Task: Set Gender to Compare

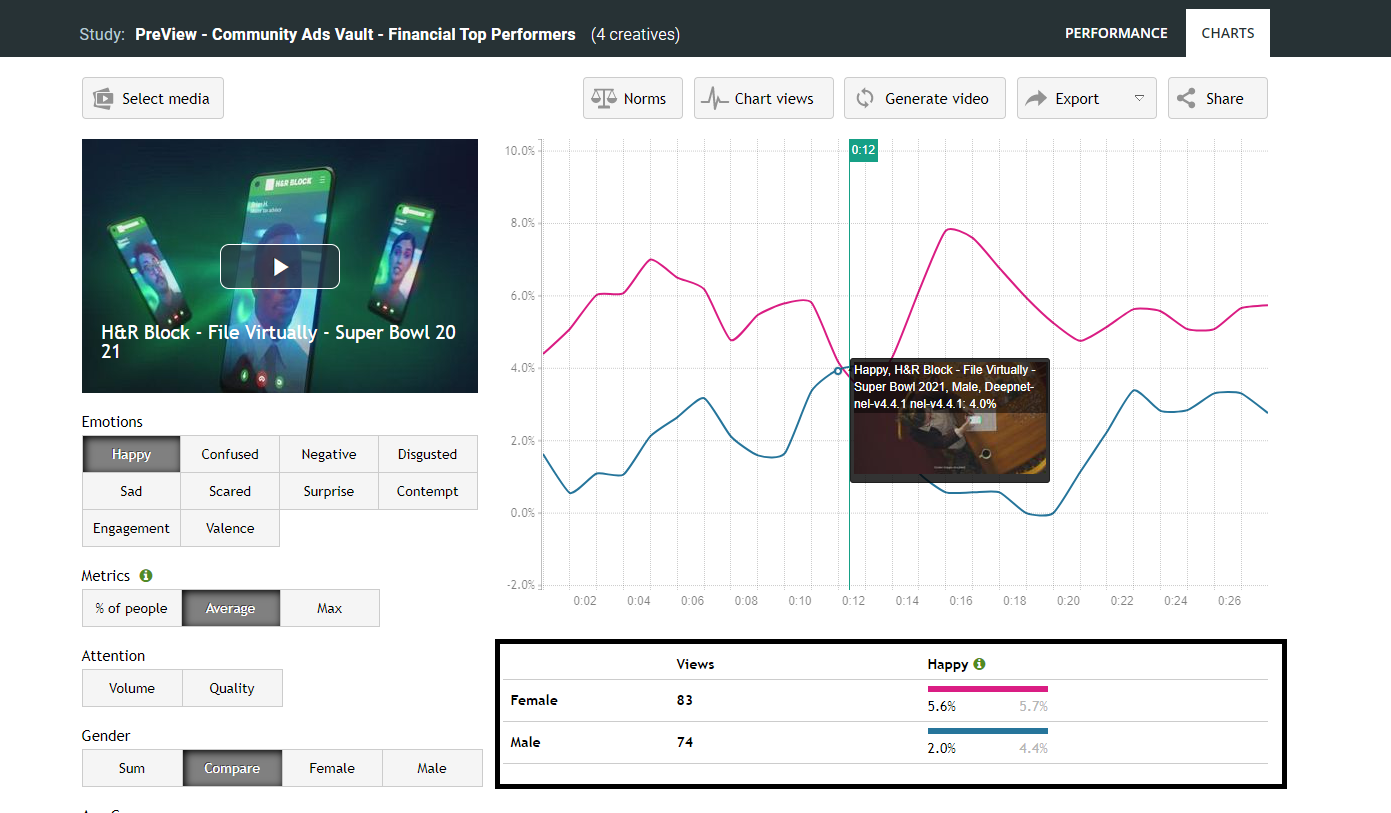Action: point(232,768)
